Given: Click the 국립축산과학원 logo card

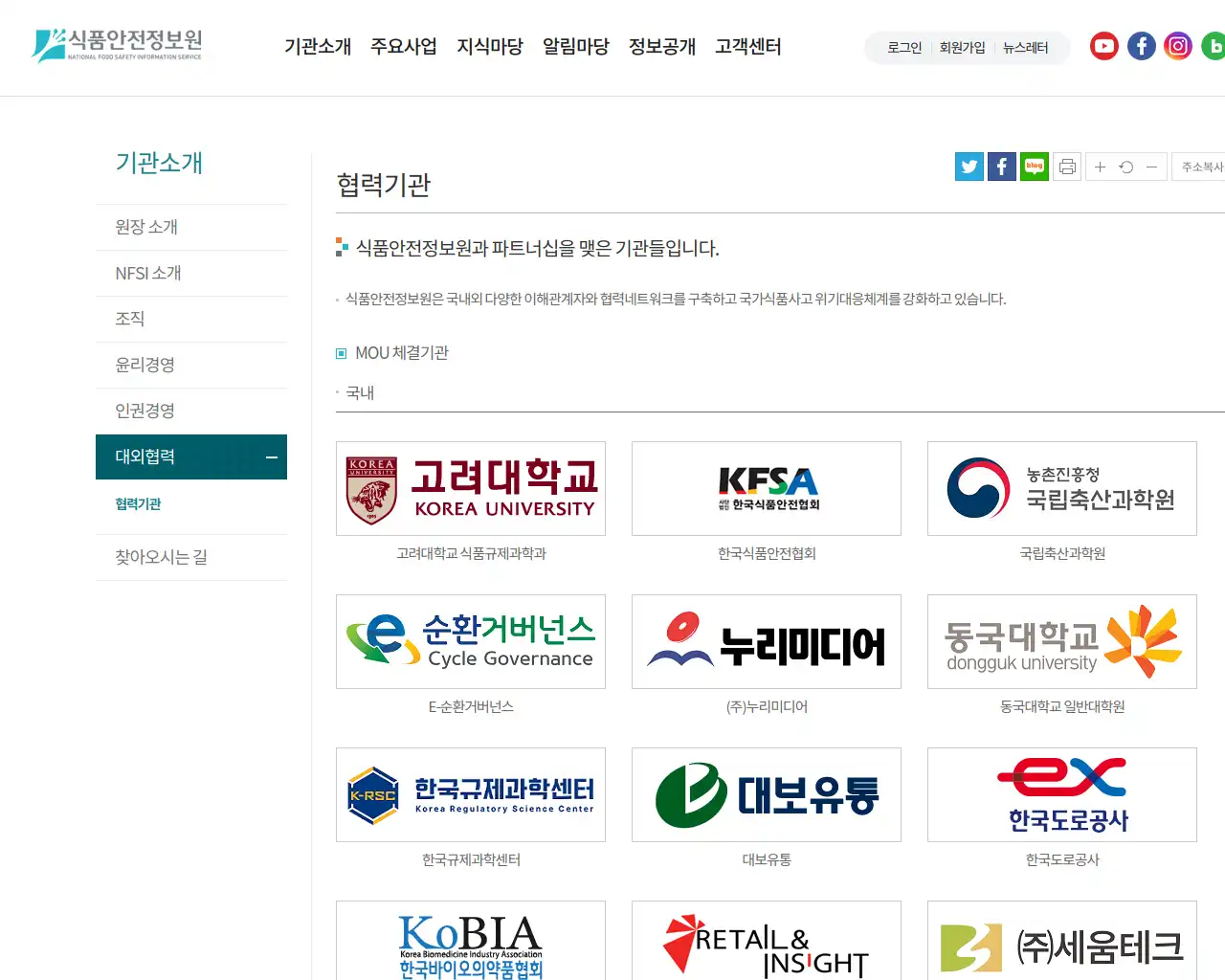Looking at the screenshot, I should [x=1062, y=488].
